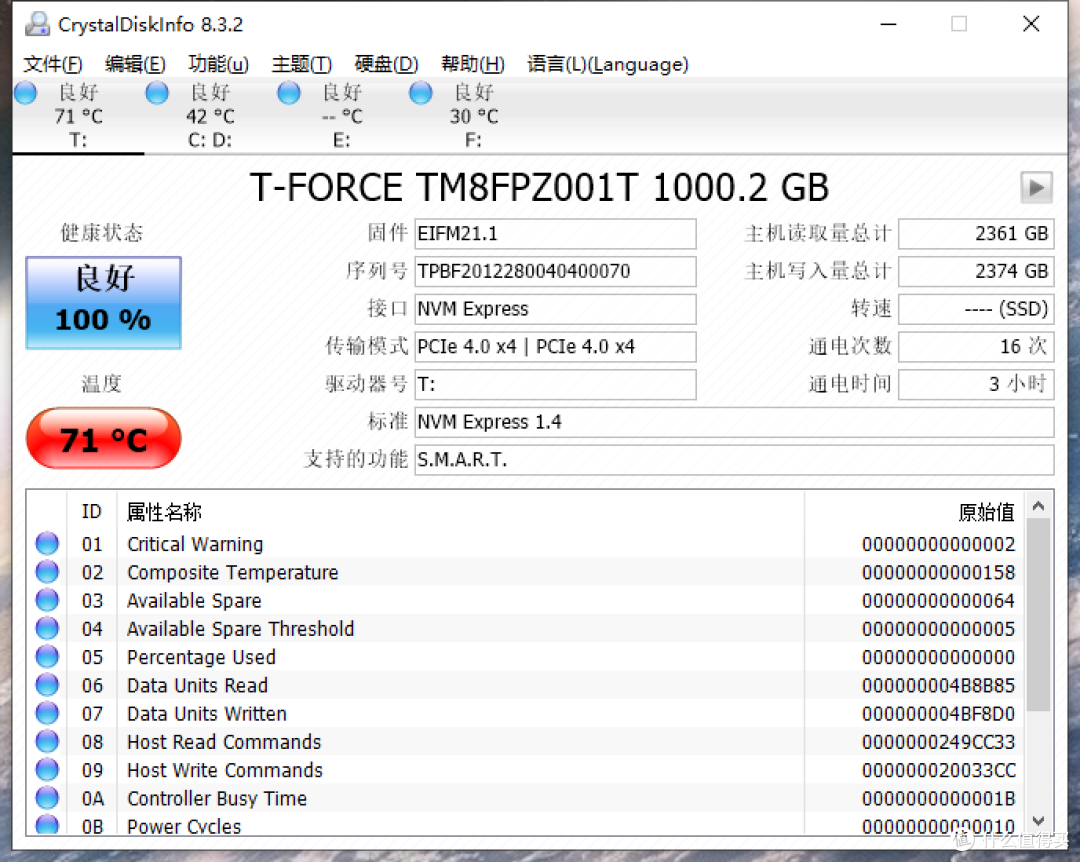Click the attribute list scrollbar thumb

click(x=1038, y=615)
